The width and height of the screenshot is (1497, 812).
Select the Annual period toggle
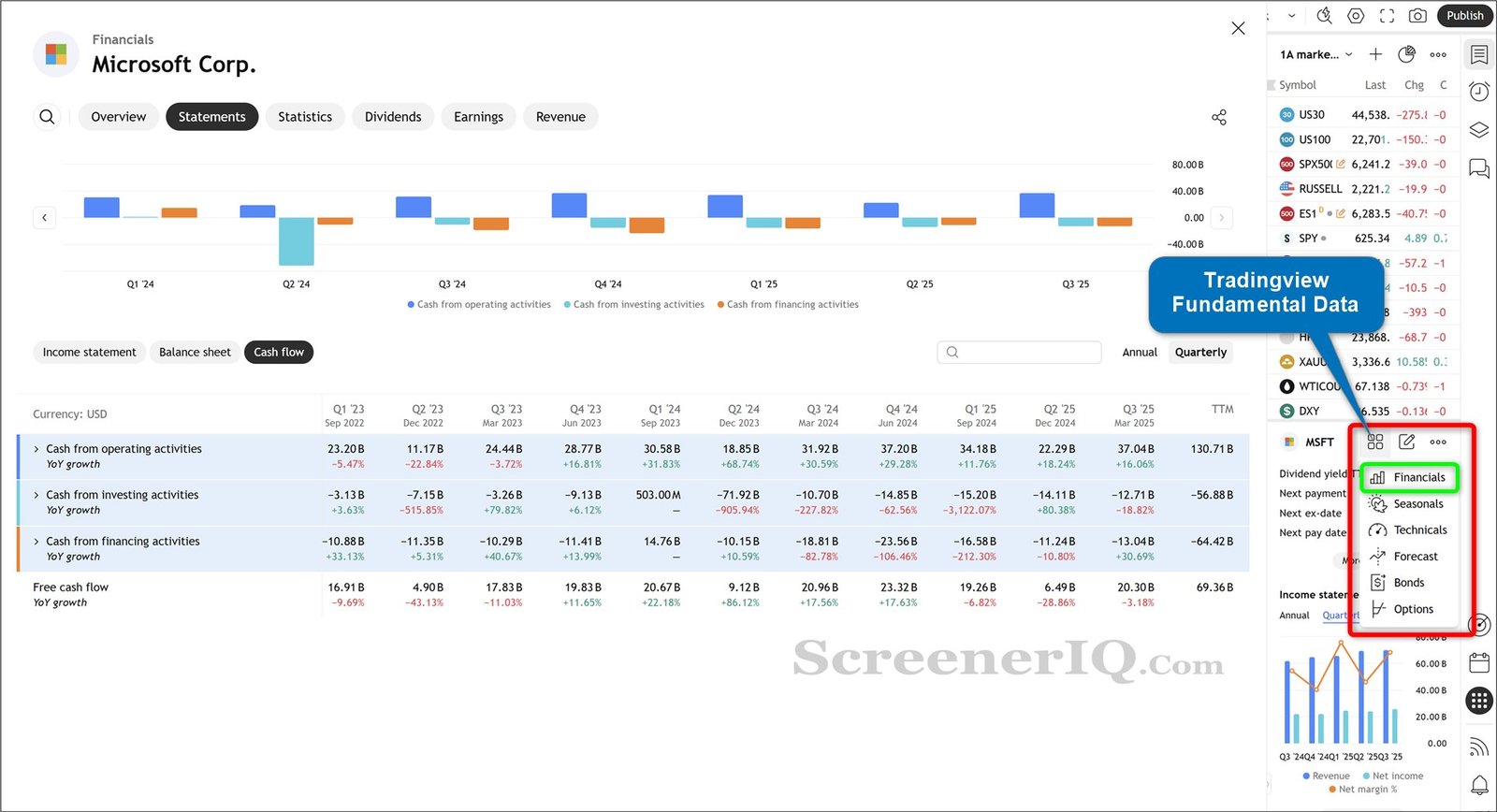[1140, 353]
